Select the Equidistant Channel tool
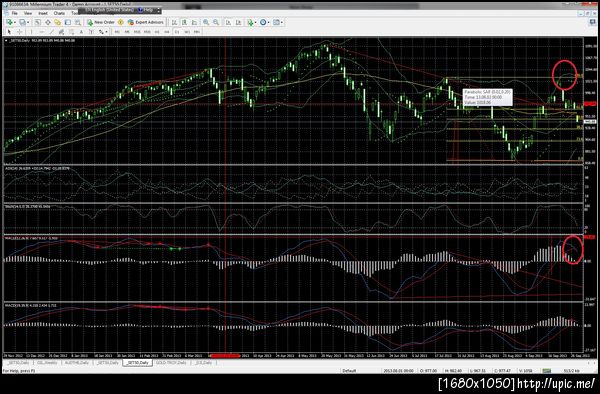 click(x=61, y=32)
